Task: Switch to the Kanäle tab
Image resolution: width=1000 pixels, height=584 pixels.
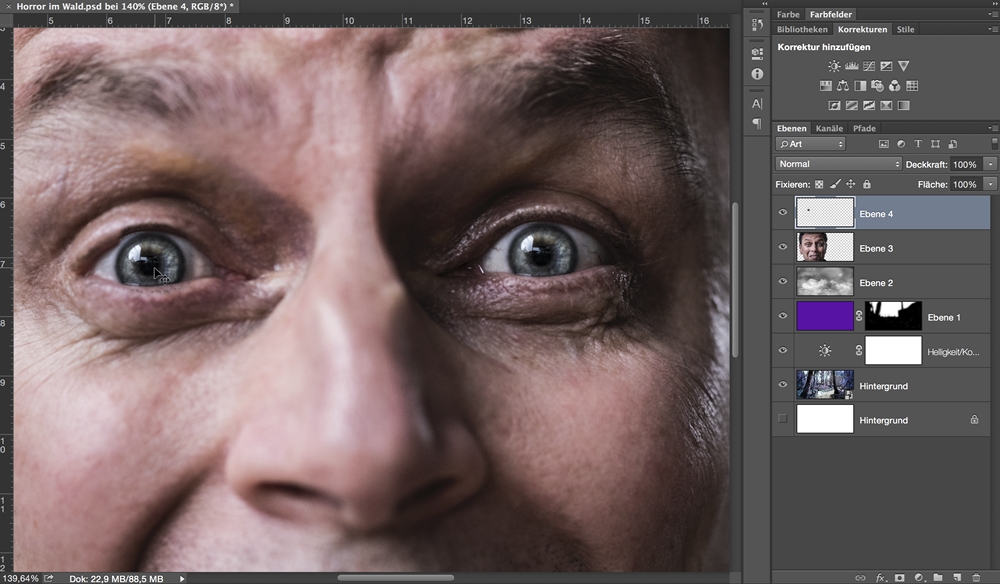Action: click(x=829, y=128)
